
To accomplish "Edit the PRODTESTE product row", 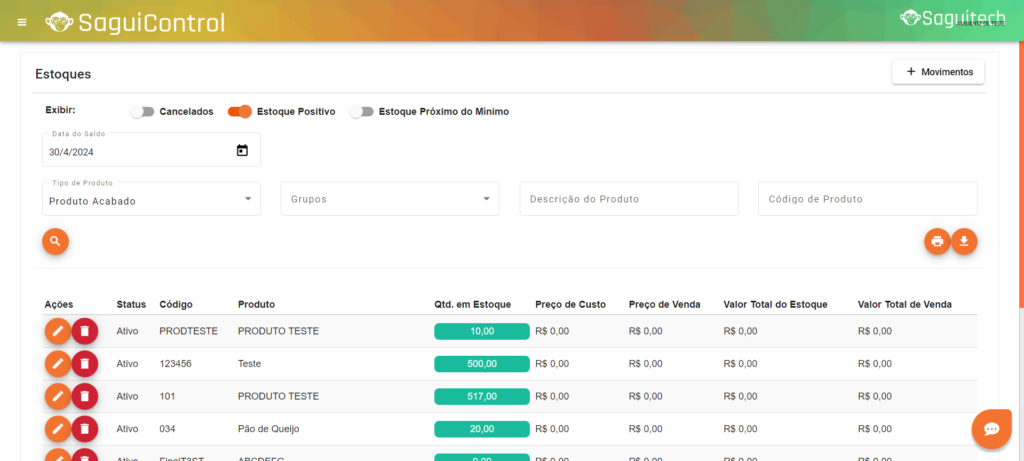I will coord(58,331).
